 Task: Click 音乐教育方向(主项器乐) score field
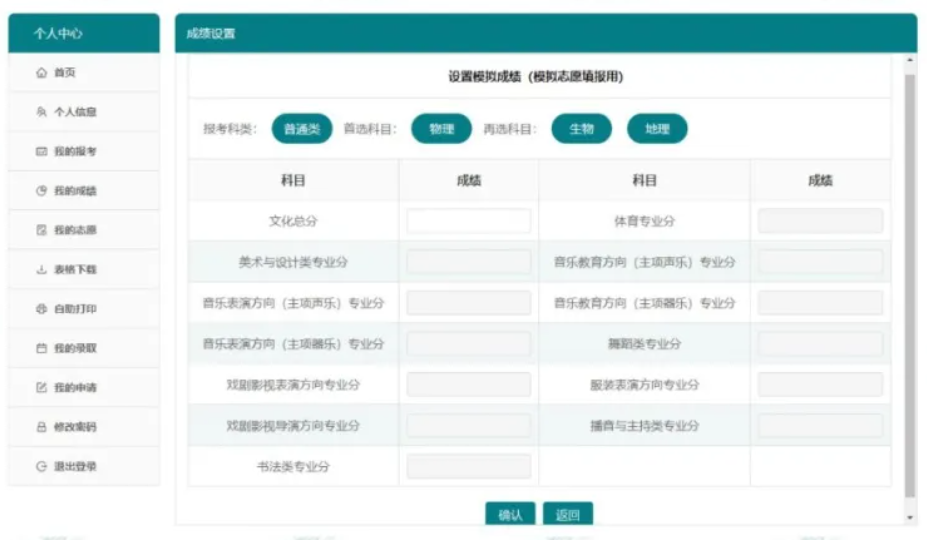pyautogui.click(x=821, y=303)
